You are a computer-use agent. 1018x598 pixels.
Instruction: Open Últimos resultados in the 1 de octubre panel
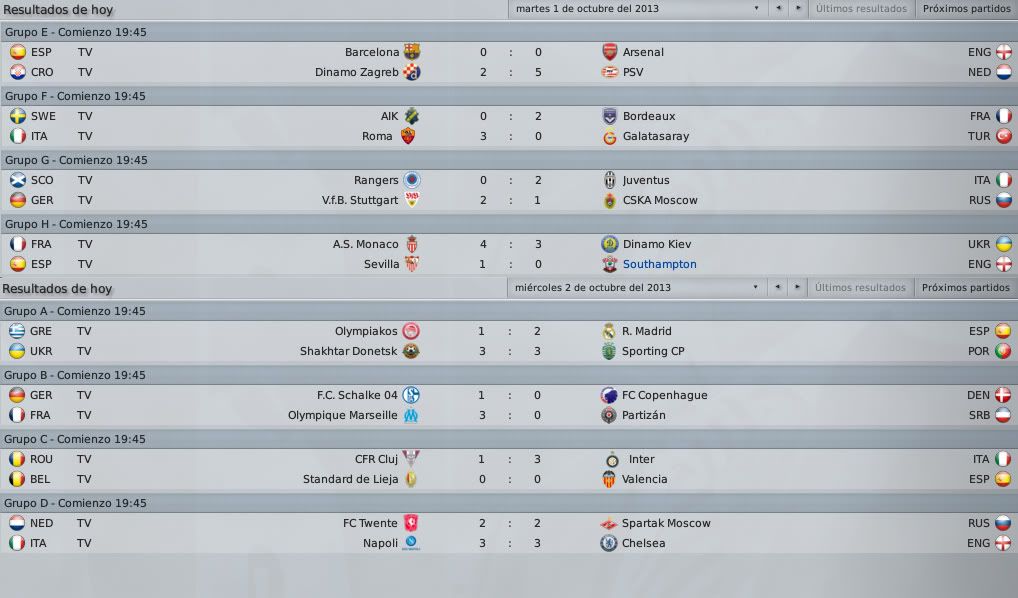(861, 8)
